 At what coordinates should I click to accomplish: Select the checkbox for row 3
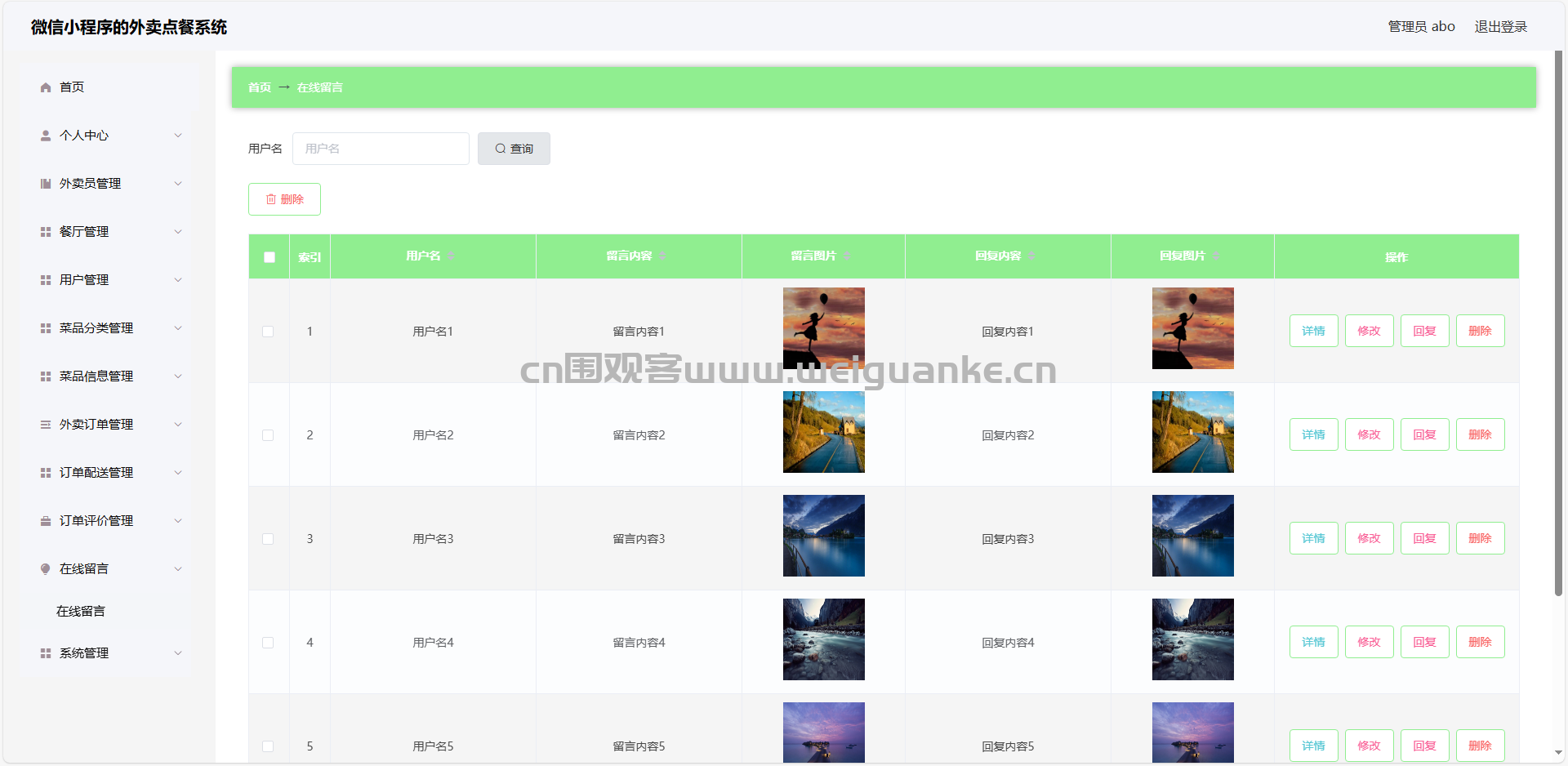[x=268, y=539]
